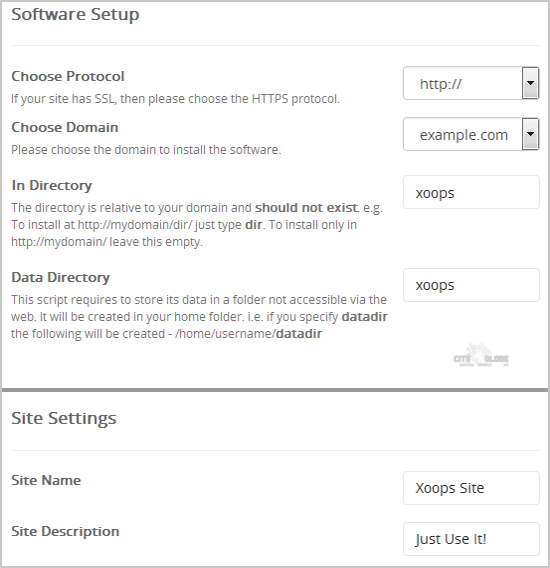Image resolution: width=550 pixels, height=568 pixels.
Task: Click the Choose Domain label
Action: click(65, 128)
